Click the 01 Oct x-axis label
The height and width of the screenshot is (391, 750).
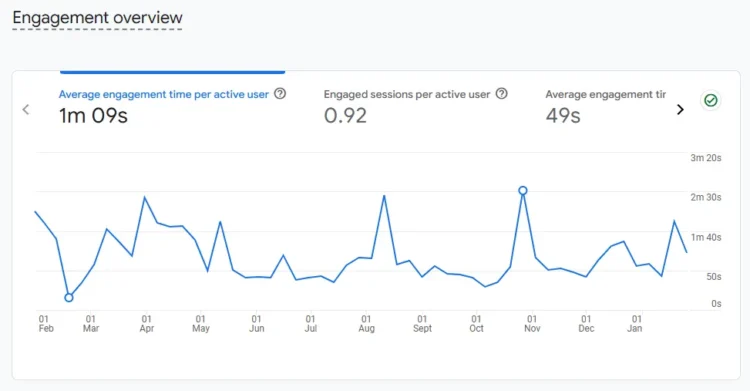pyautogui.click(x=476, y=324)
